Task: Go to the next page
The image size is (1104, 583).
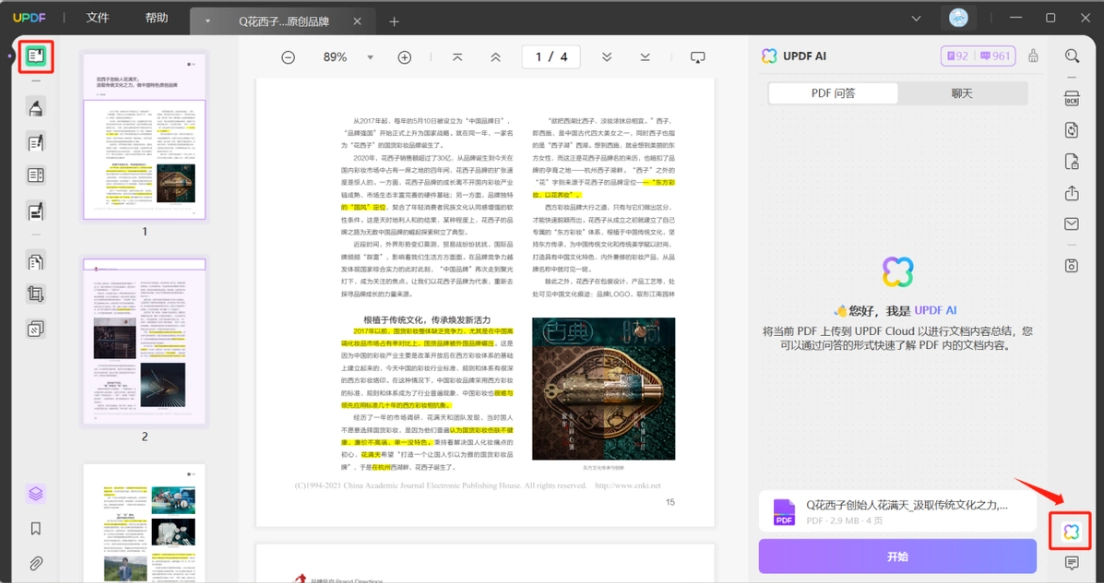Action: click(607, 57)
